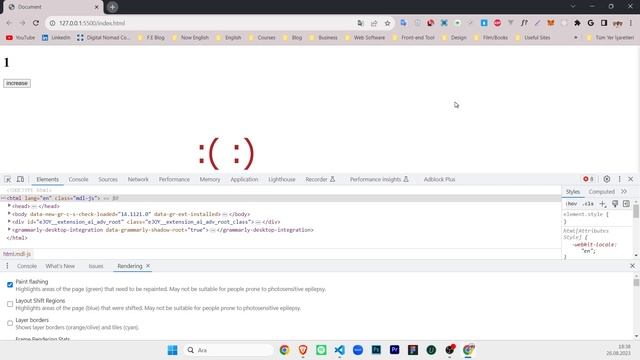Click the translate icon in address bar
The width and height of the screenshot is (640, 360).
coord(360,23)
